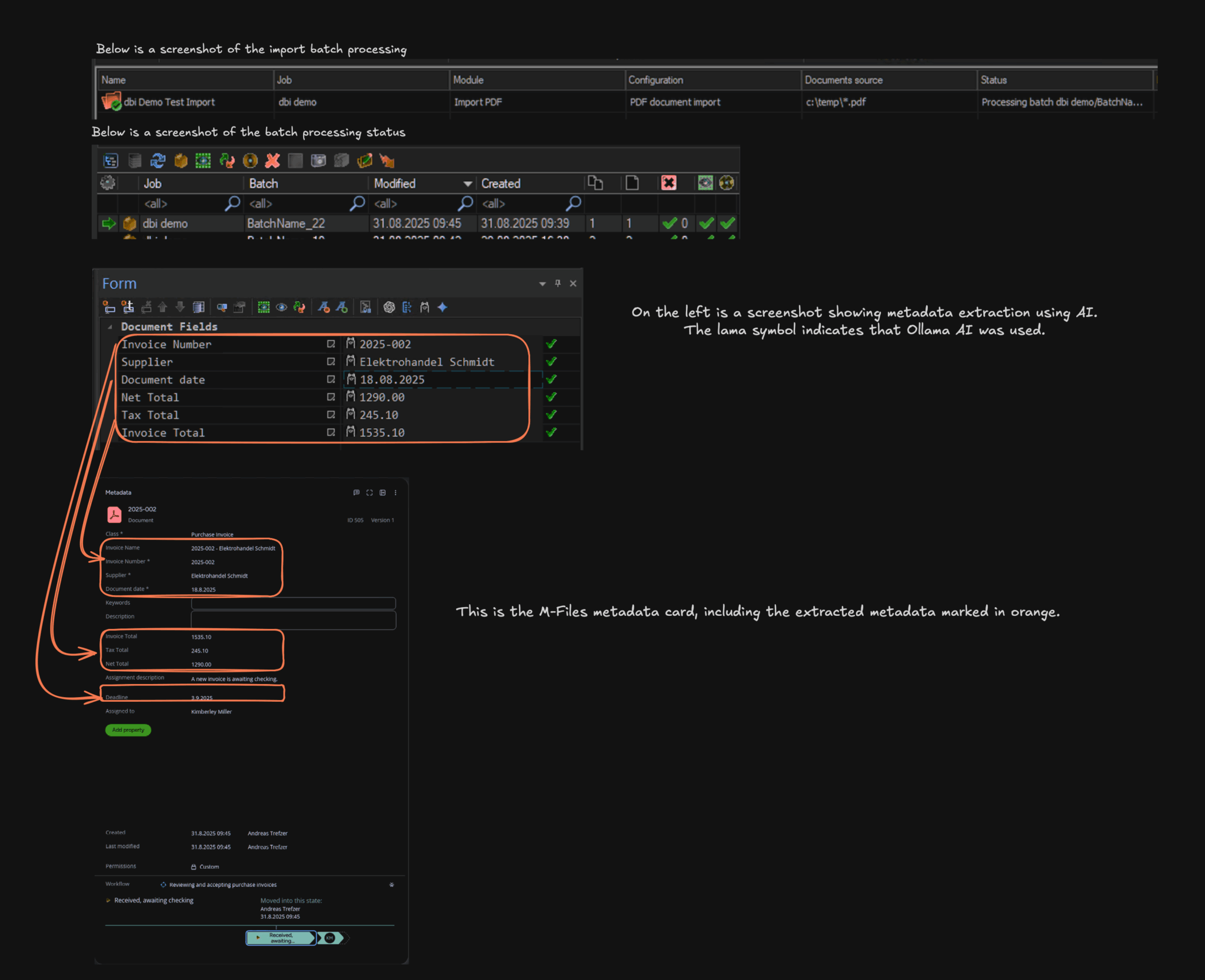Click the move up arrow in Form toolbar
This screenshot has width=1205, height=980.
[x=163, y=307]
